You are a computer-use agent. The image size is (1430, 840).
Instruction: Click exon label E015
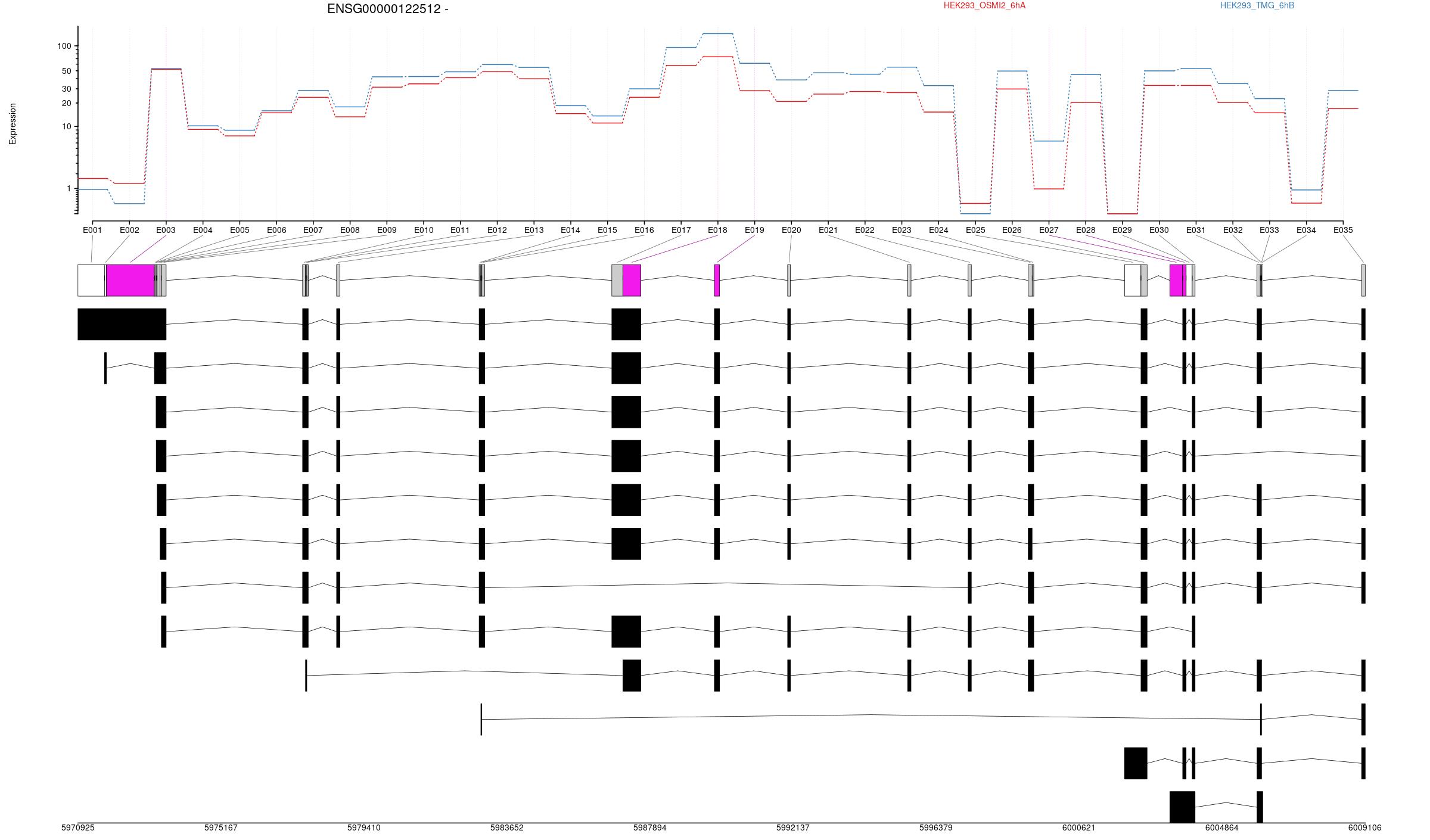click(607, 230)
